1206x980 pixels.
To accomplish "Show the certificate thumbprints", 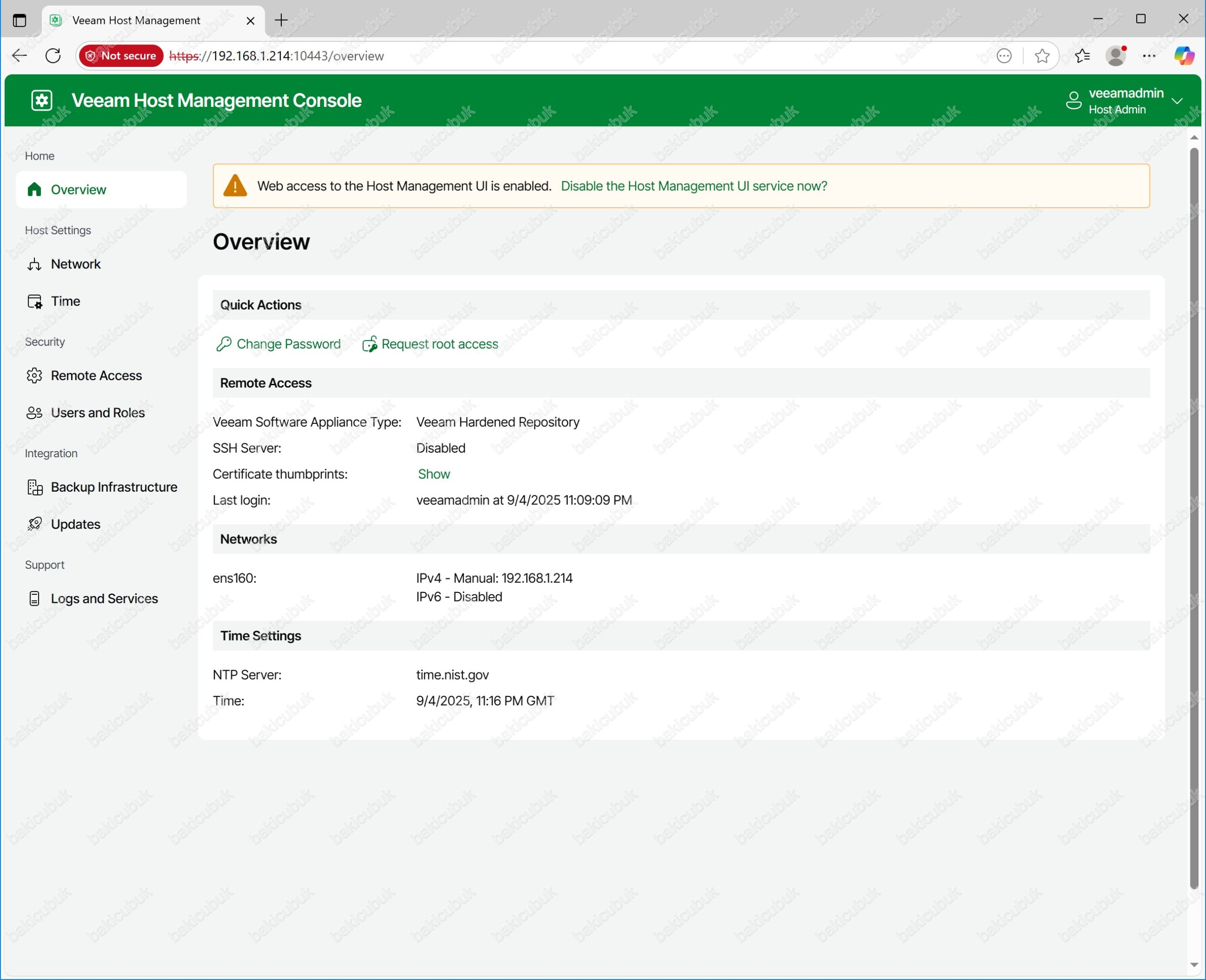I will point(433,474).
